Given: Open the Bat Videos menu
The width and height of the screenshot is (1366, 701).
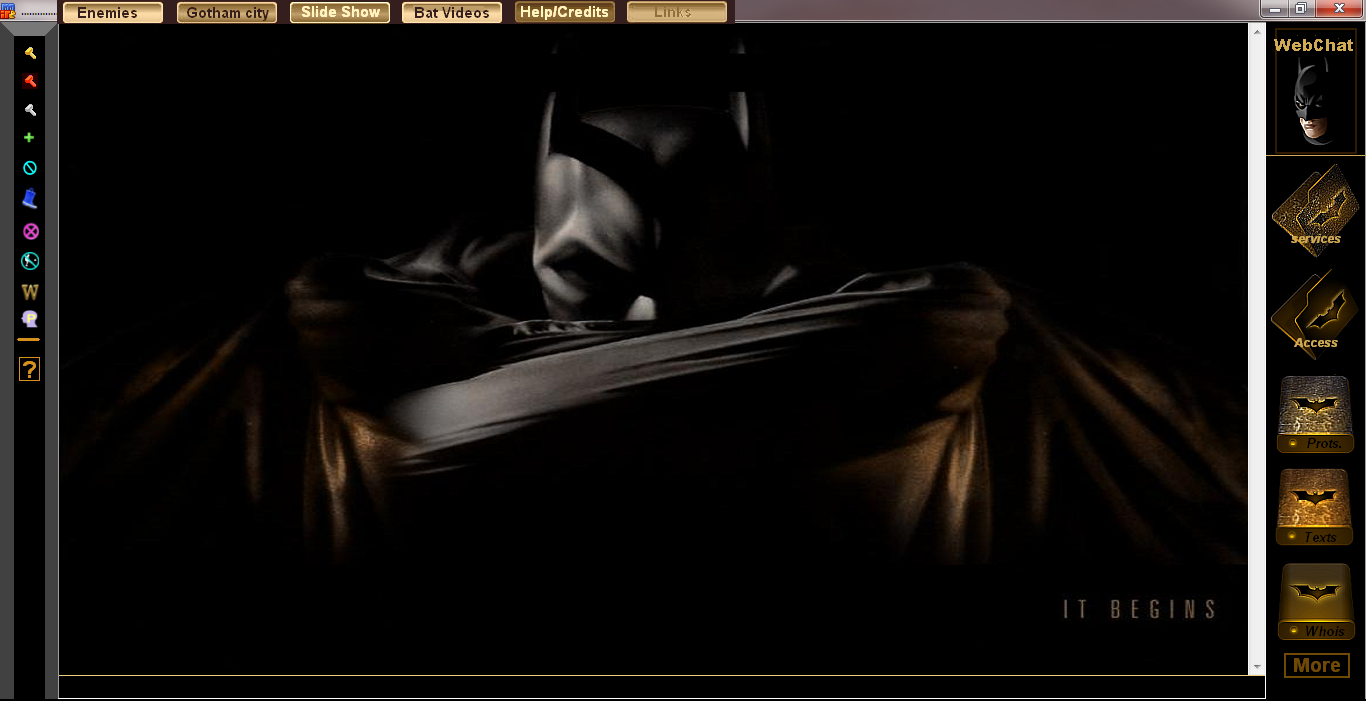Looking at the screenshot, I should (452, 12).
